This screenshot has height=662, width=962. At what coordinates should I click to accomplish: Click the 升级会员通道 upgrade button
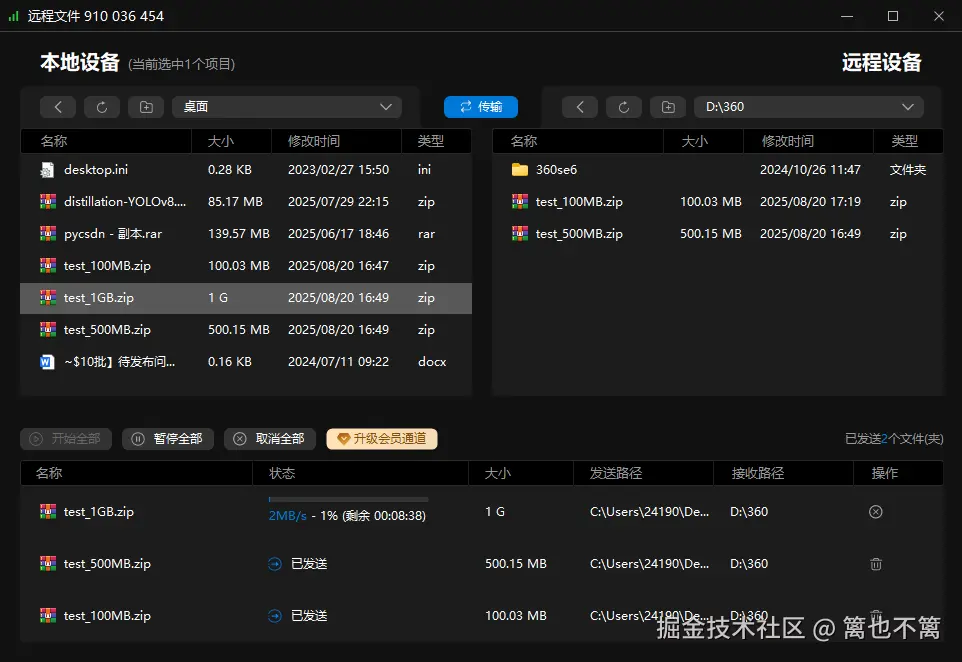[382, 439]
